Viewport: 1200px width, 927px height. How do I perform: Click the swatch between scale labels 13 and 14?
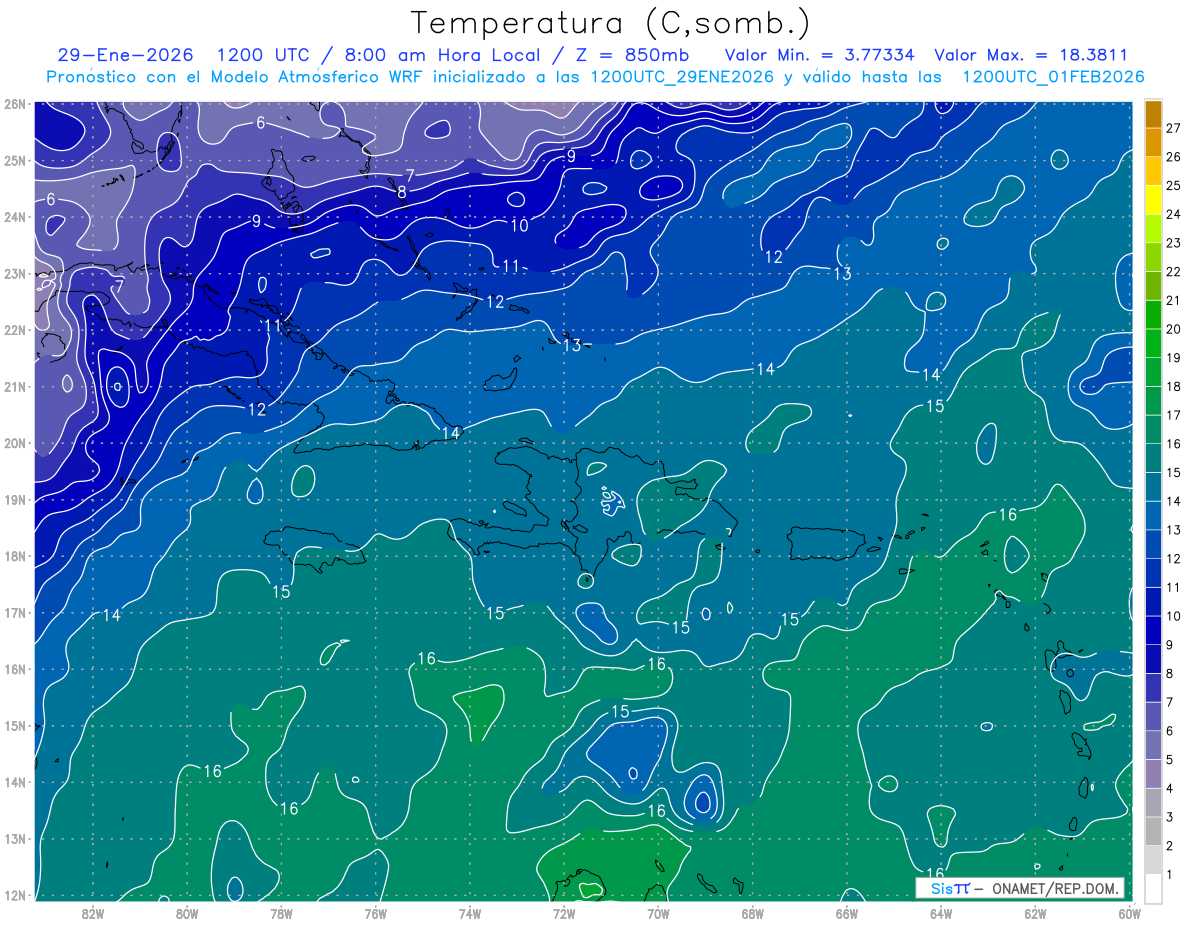1154,515
